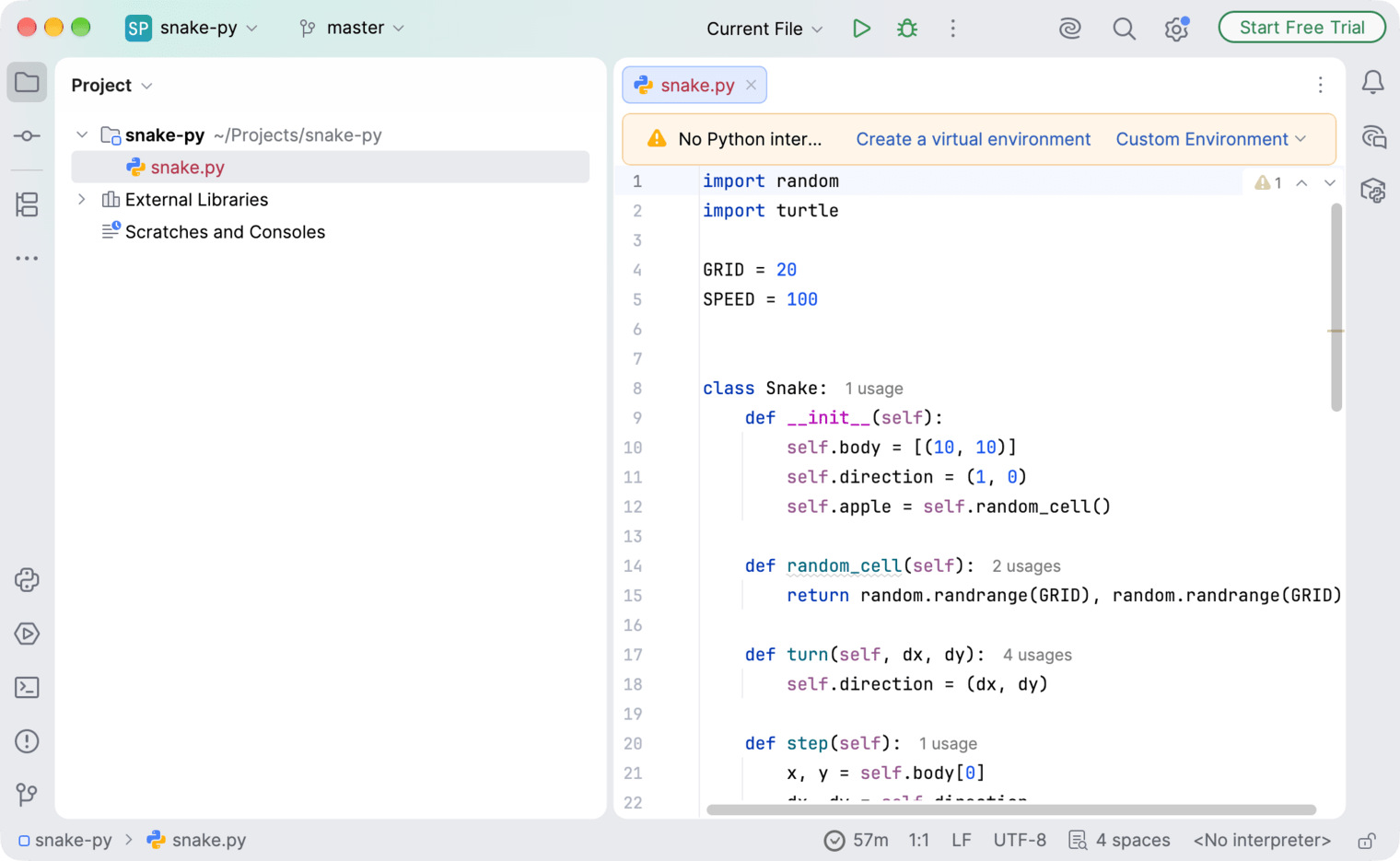Expand External Libraries node

click(x=82, y=200)
